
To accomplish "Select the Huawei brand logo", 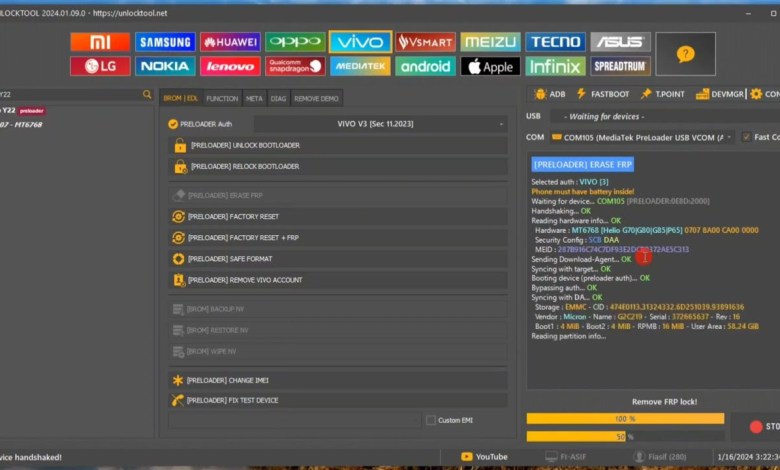I will coord(230,42).
